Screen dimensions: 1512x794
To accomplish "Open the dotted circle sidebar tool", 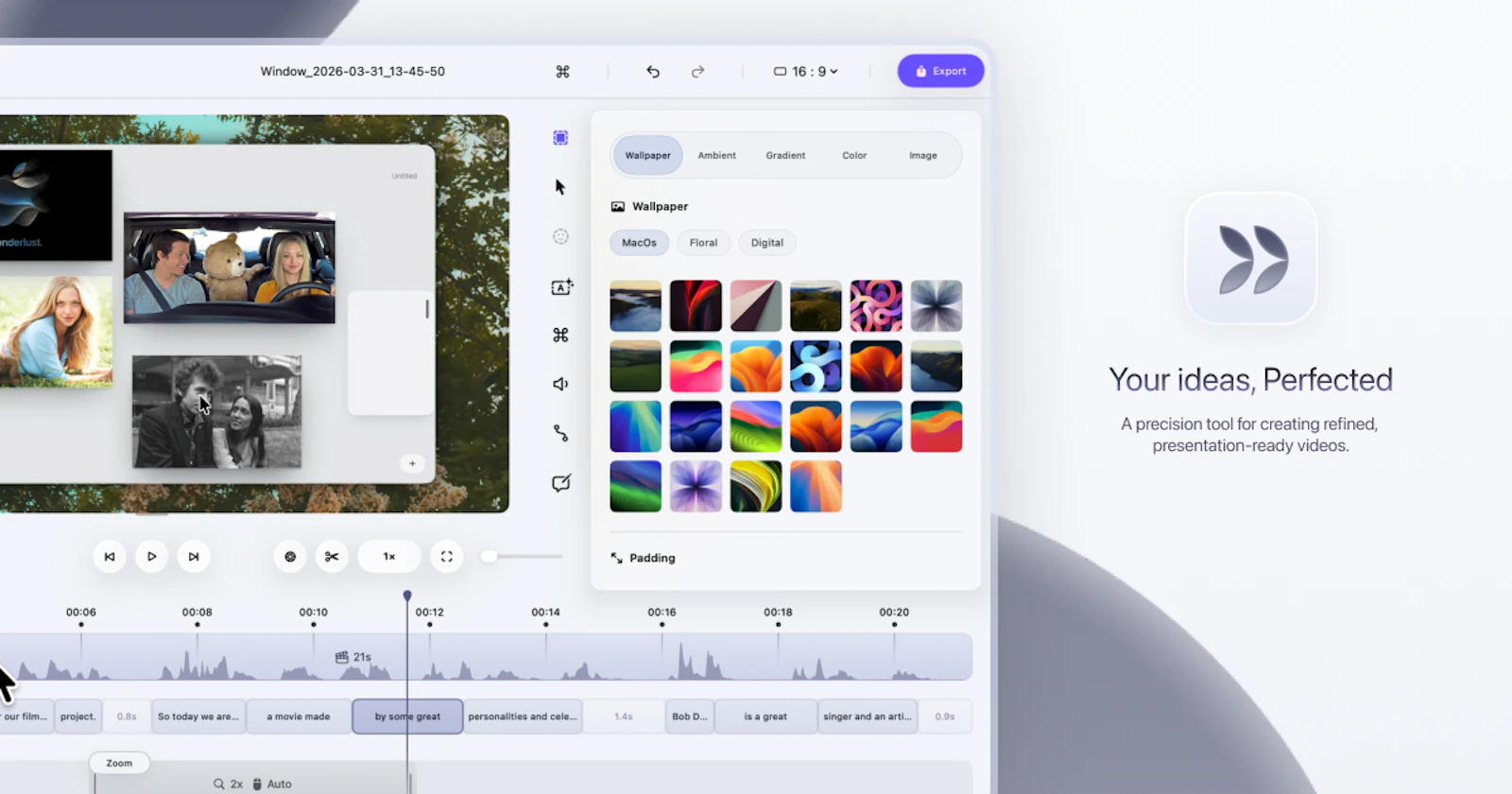I will (560, 236).
